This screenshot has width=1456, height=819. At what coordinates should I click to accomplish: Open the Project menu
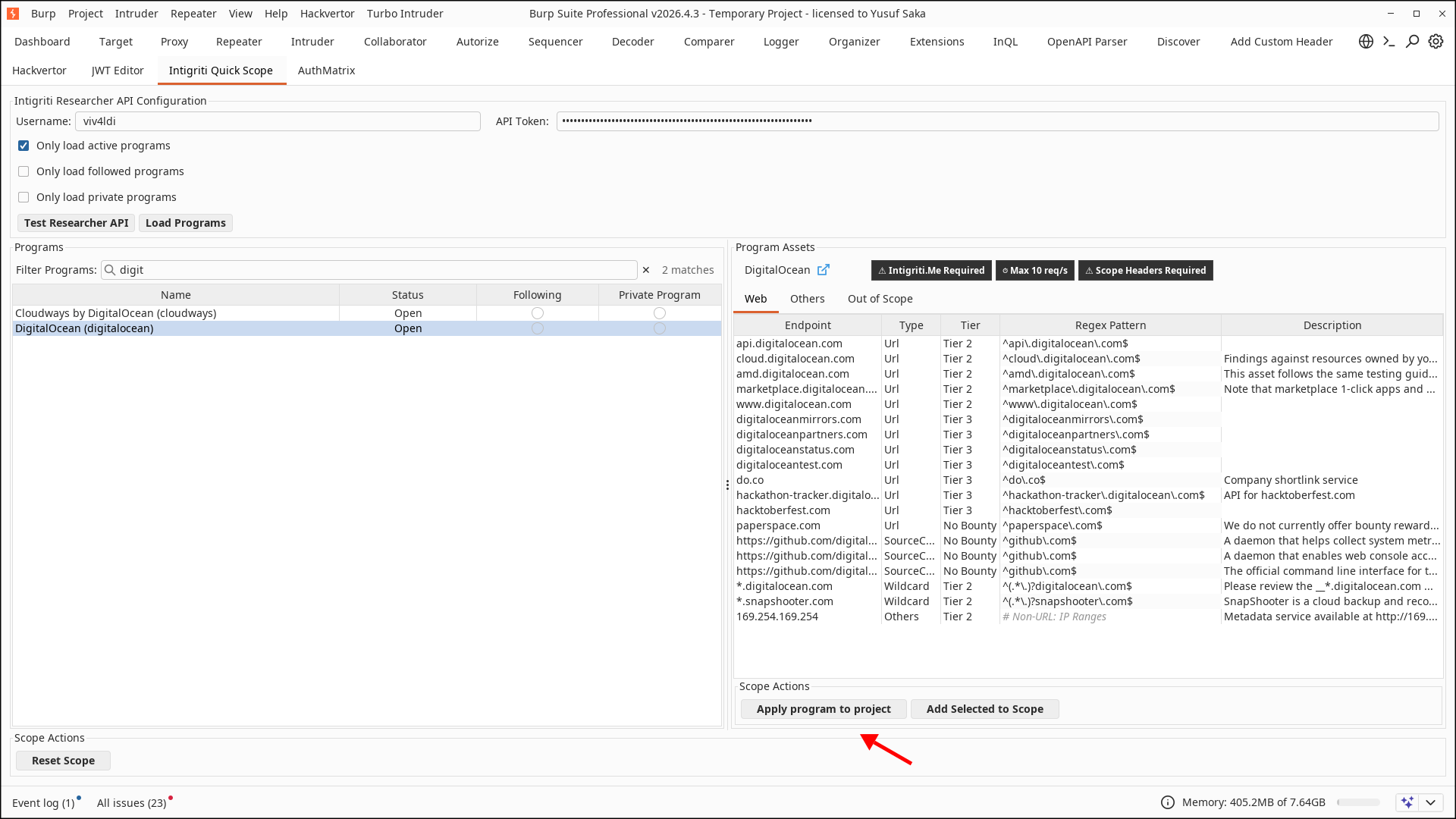(x=86, y=14)
